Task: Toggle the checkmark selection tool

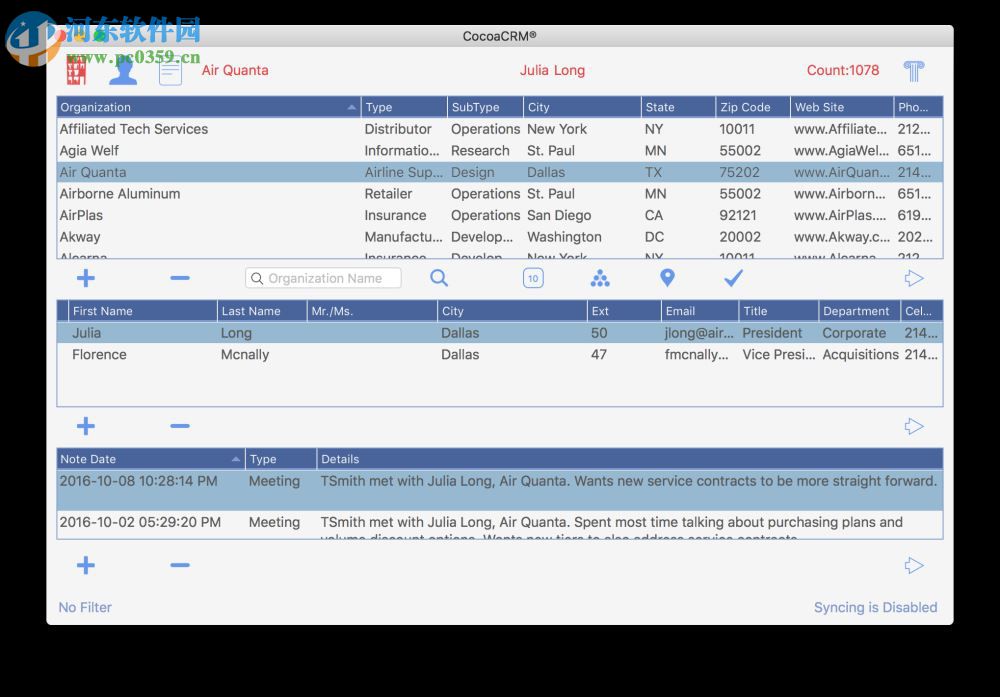Action: (x=733, y=278)
